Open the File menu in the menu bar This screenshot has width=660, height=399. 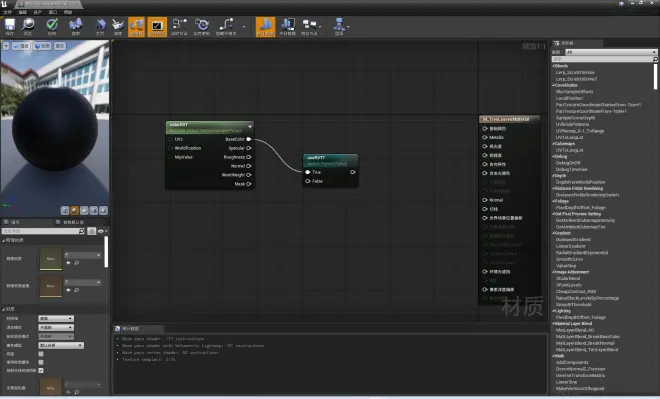[x=8, y=13]
